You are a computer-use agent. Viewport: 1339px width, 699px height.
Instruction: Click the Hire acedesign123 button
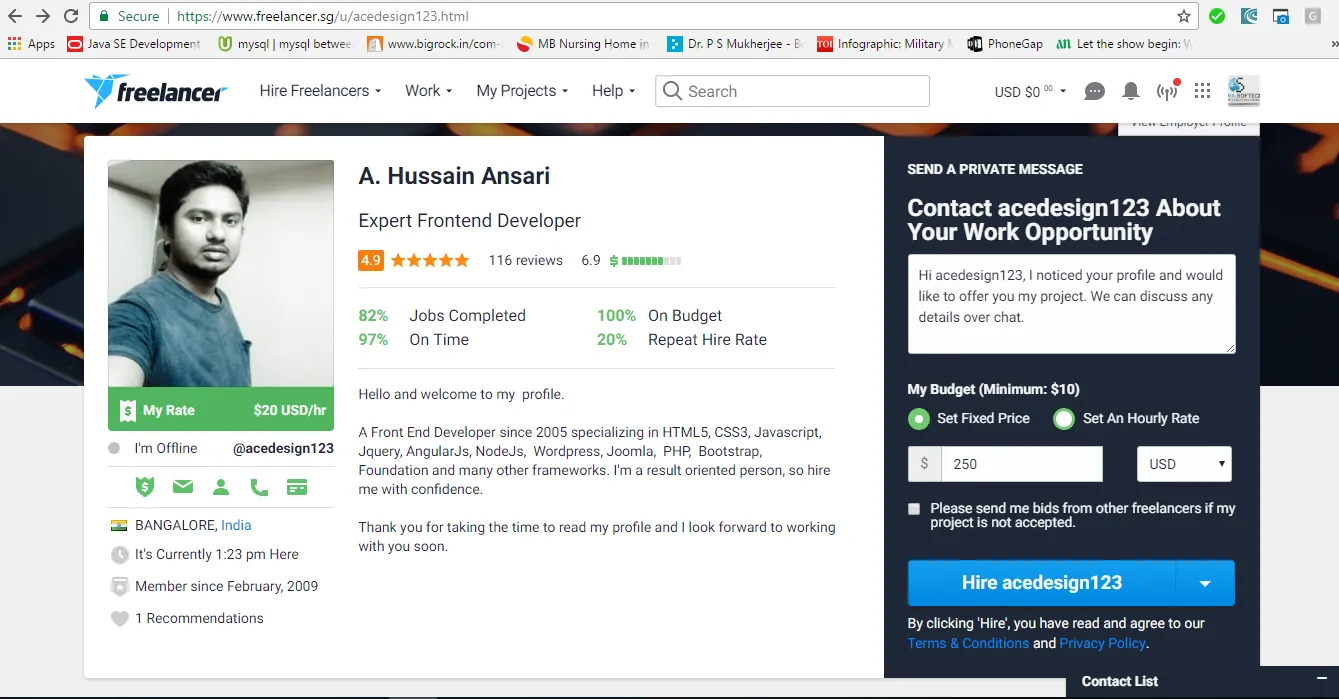pos(1042,583)
